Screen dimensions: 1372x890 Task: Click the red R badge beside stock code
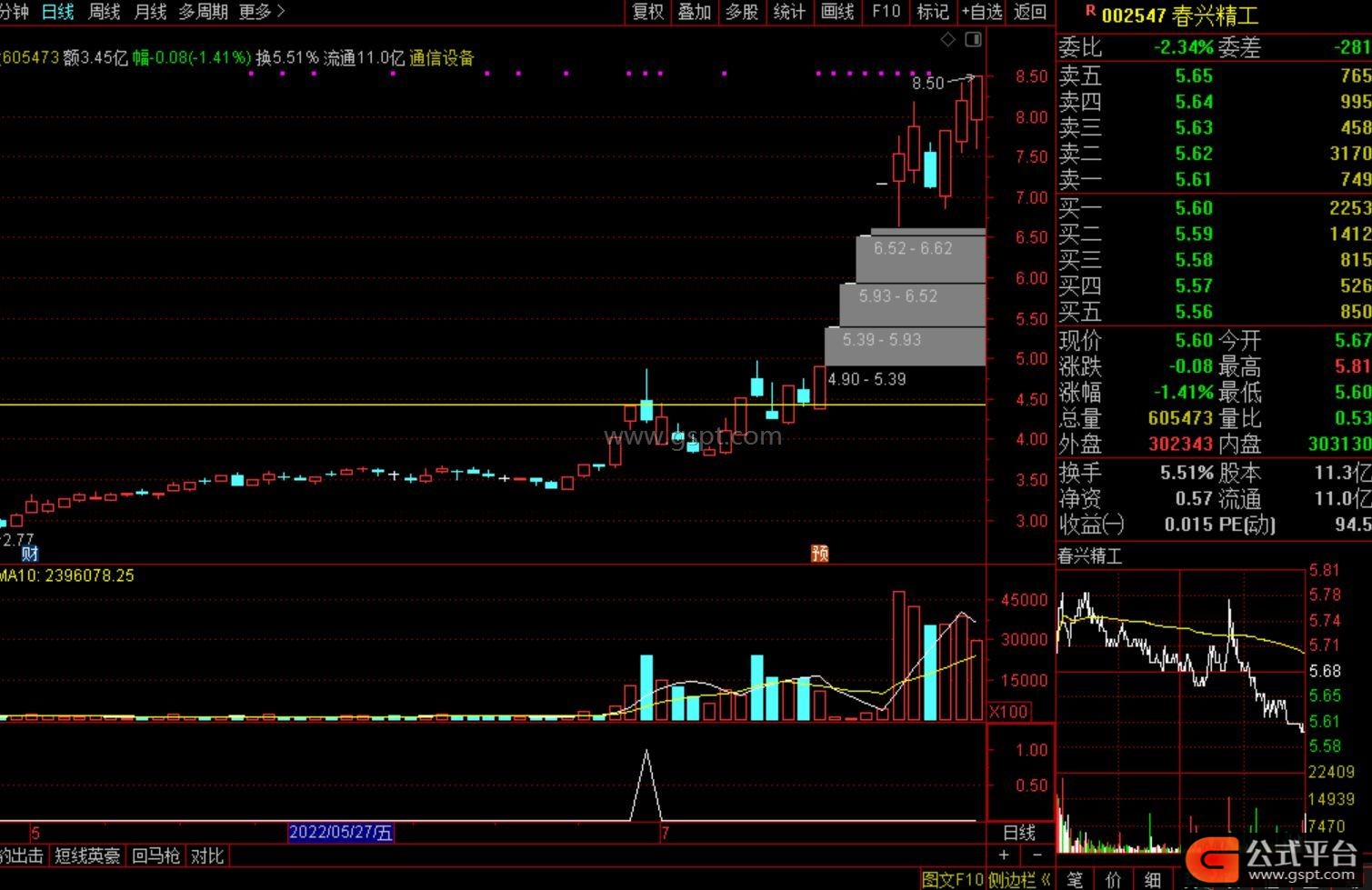pyautogui.click(x=1091, y=11)
